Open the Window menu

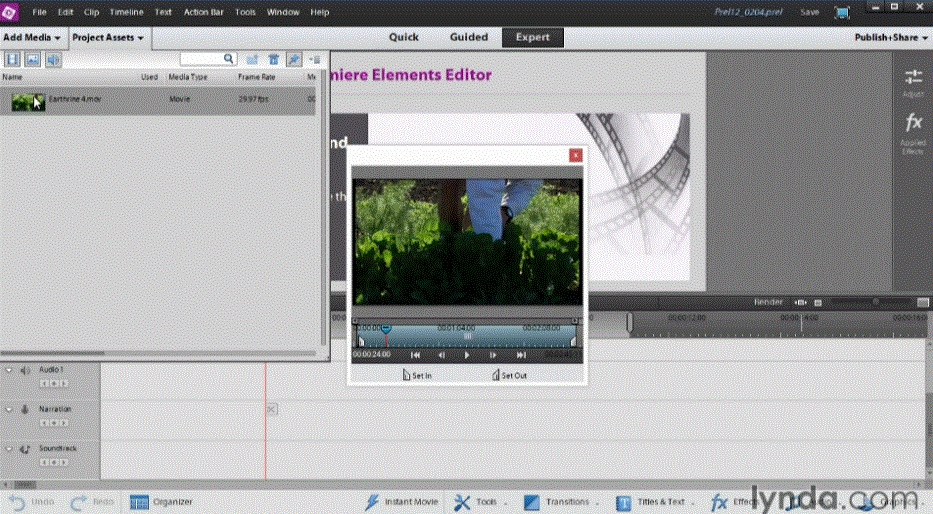[x=283, y=12]
